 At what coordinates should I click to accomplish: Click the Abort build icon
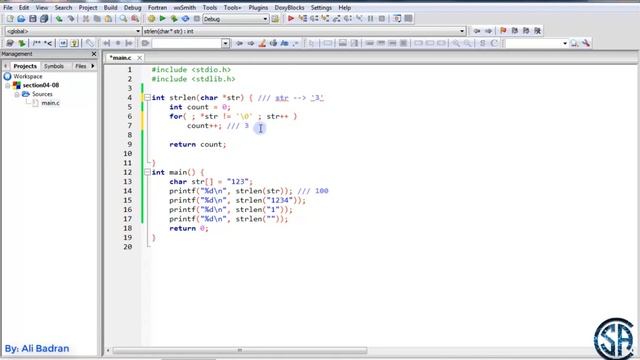[x=197, y=19]
